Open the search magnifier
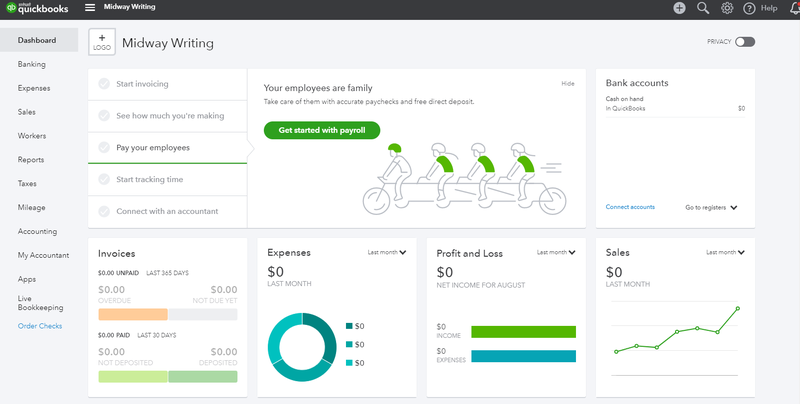The image size is (800, 404). click(x=703, y=8)
